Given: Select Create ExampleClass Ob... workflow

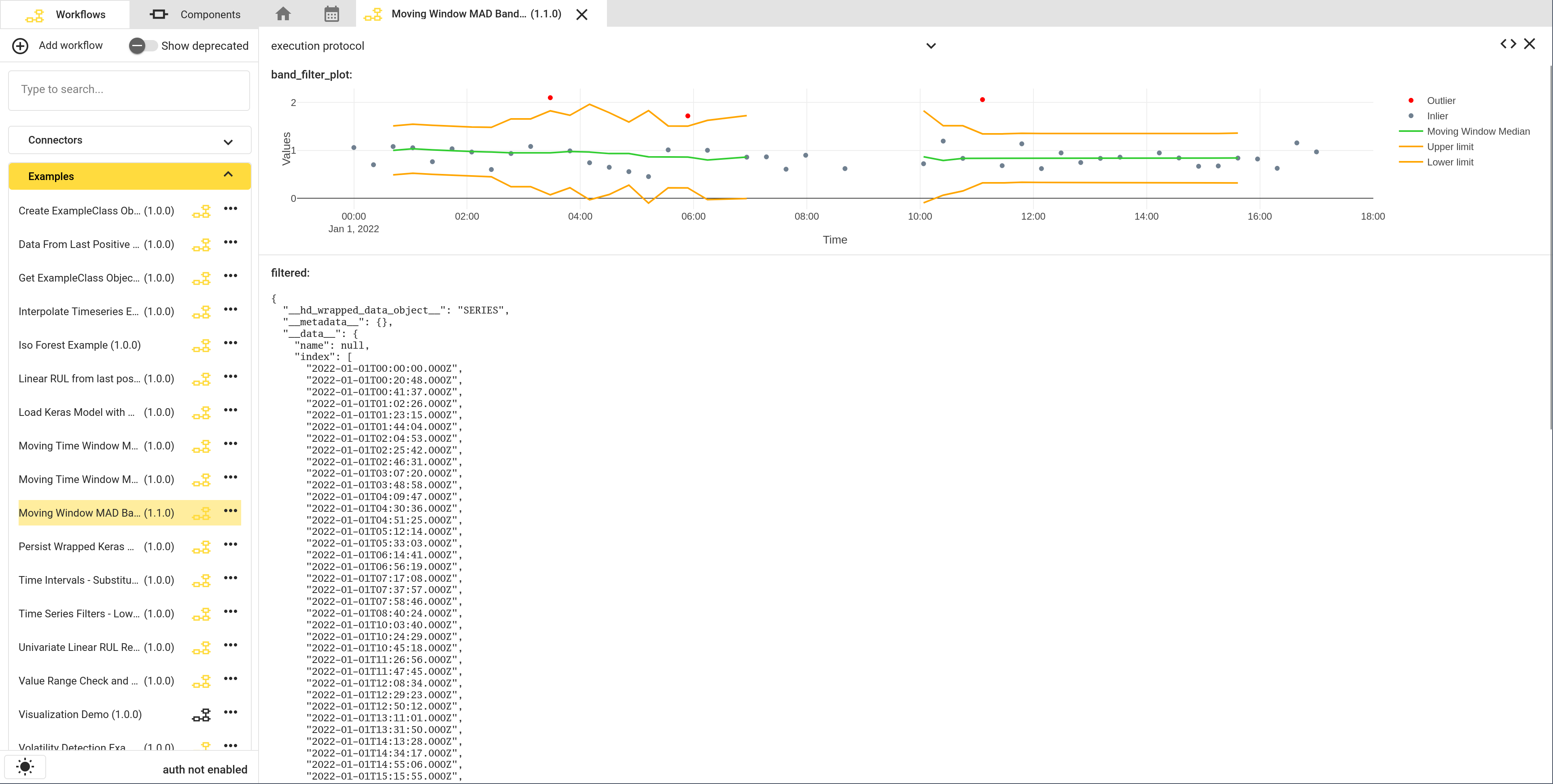Looking at the screenshot, I should point(96,211).
